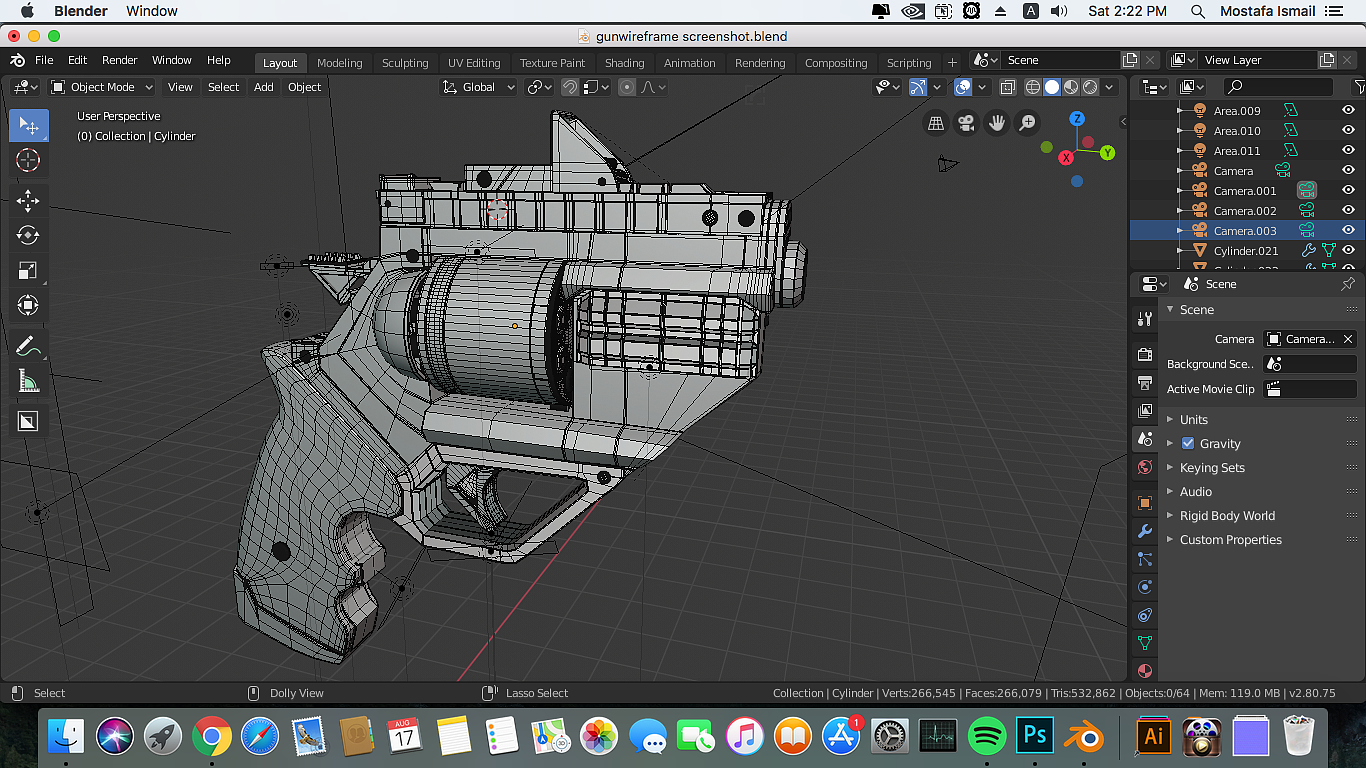The width and height of the screenshot is (1366, 768).
Task: Expand the Rigid Body World section
Action: click(x=1227, y=516)
